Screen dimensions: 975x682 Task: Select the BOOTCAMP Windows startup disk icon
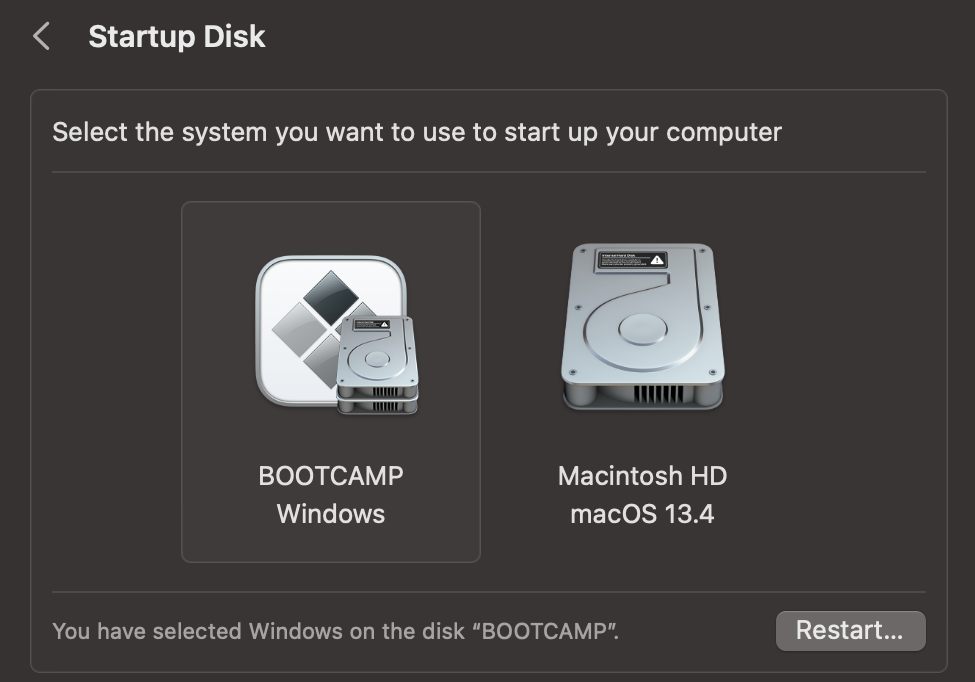click(330, 330)
